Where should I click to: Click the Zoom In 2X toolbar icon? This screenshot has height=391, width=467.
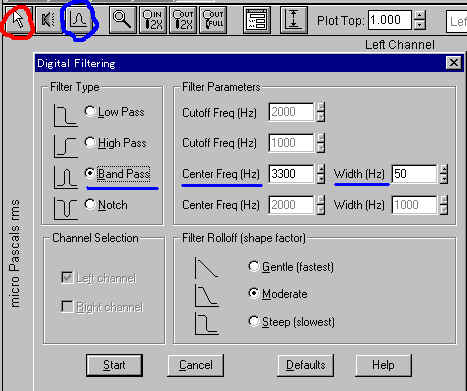point(152,20)
